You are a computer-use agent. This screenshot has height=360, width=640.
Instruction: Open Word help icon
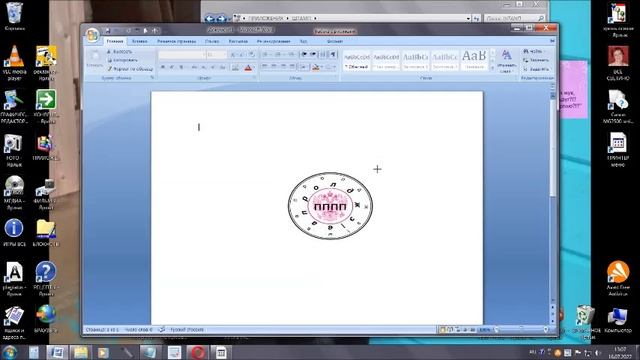point(552,41)
